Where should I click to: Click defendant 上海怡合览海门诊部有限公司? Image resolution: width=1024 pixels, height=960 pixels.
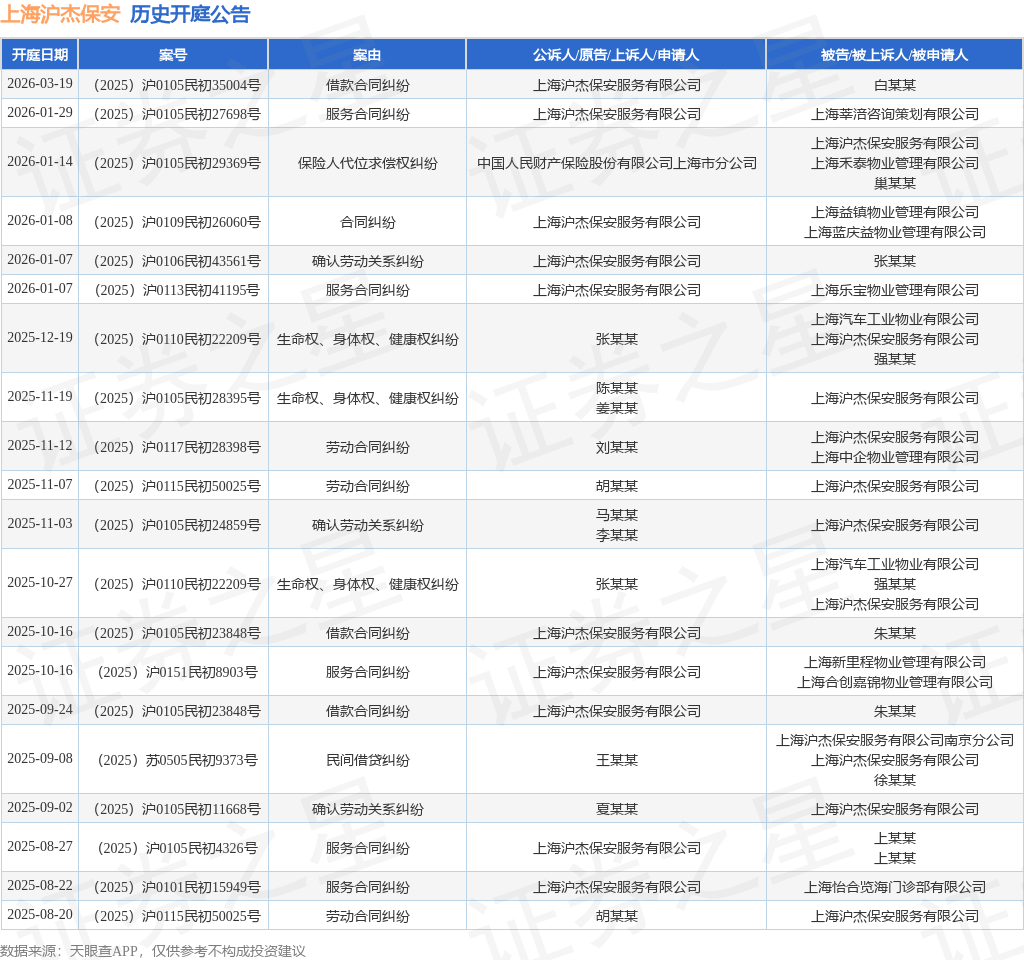[x=895, y=887]
